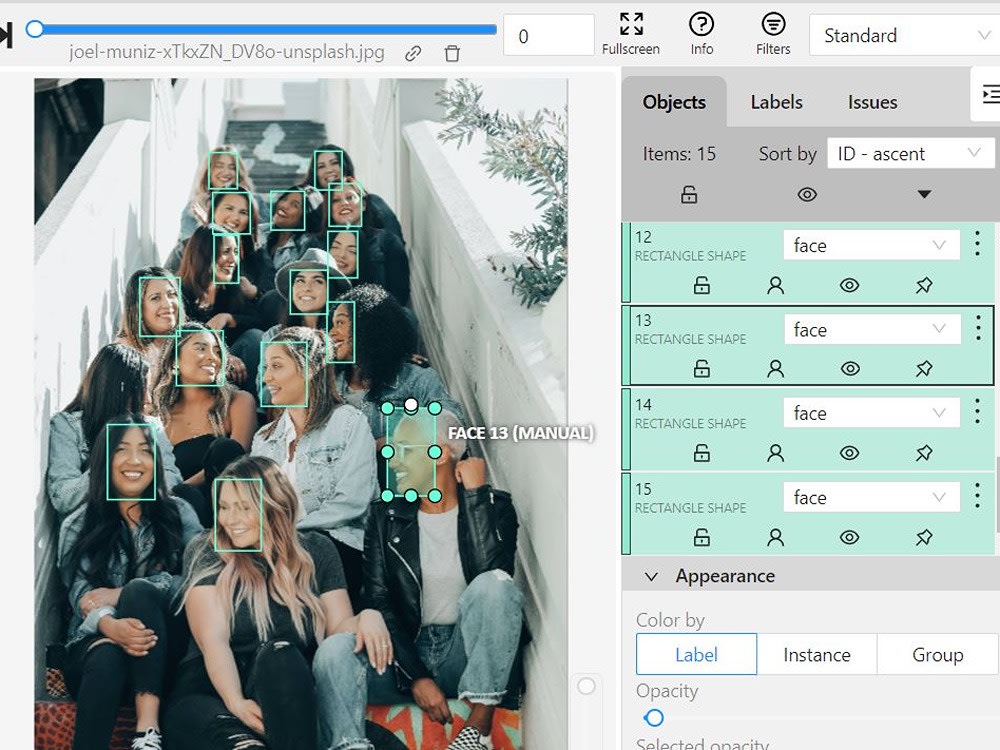The height and width of the screenshot is (750, 1000).
Task: Pin object 13 using its pin icon
Action: coord(923,368)
